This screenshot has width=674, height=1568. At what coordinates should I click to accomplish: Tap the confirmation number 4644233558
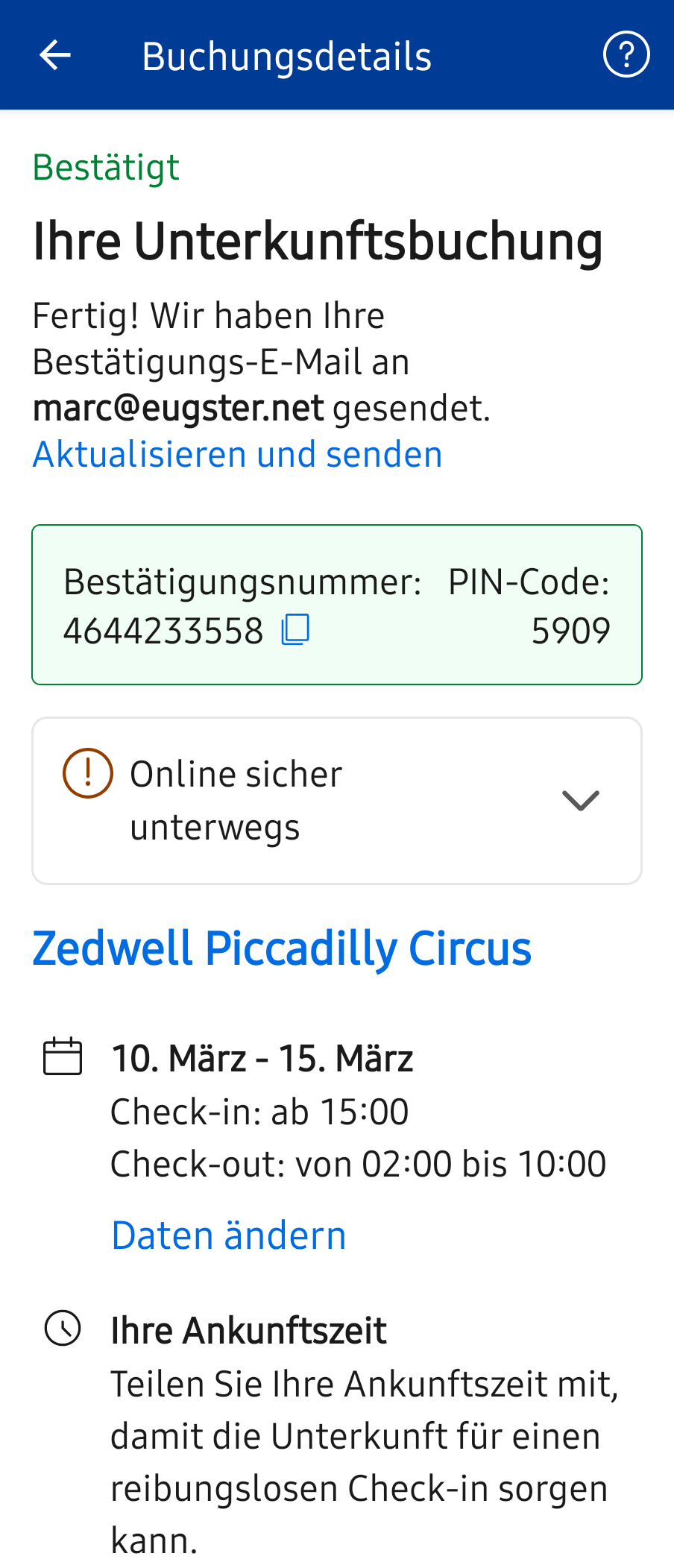pos(163,632)
